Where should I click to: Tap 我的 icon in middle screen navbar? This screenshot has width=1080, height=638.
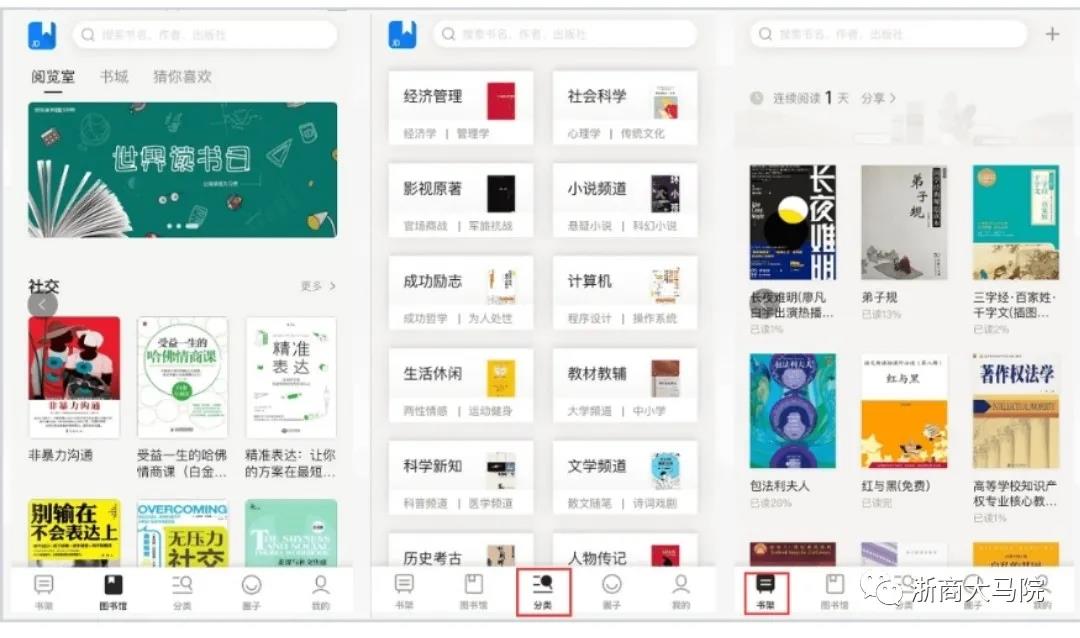pyautogui.click(x=681, y=591)
